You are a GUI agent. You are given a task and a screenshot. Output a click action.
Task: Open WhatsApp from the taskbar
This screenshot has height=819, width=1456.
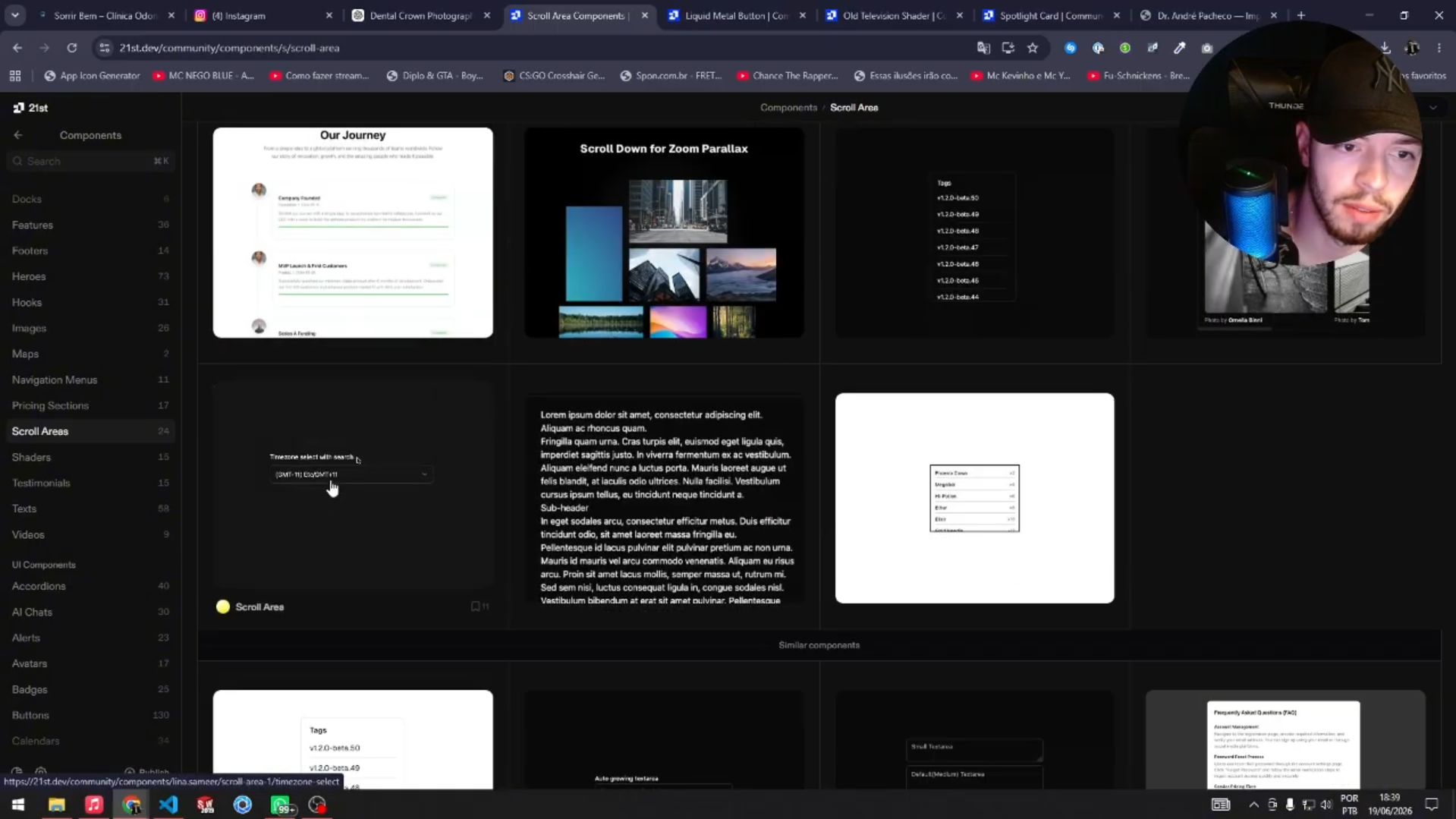coord(281,805)
